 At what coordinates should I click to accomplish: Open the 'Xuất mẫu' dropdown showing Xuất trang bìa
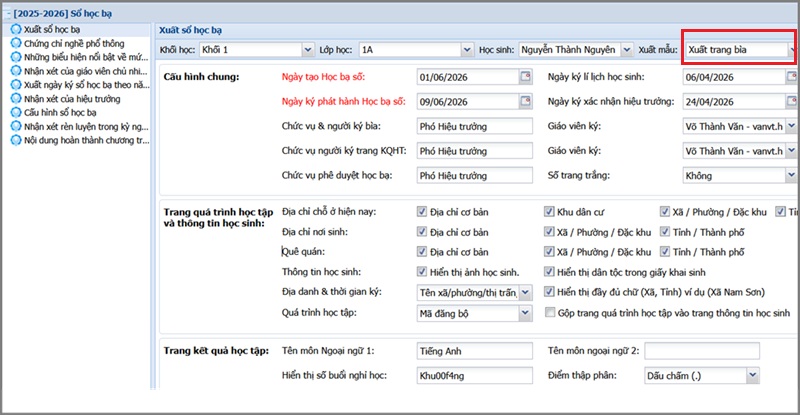[x=792, y=50]
